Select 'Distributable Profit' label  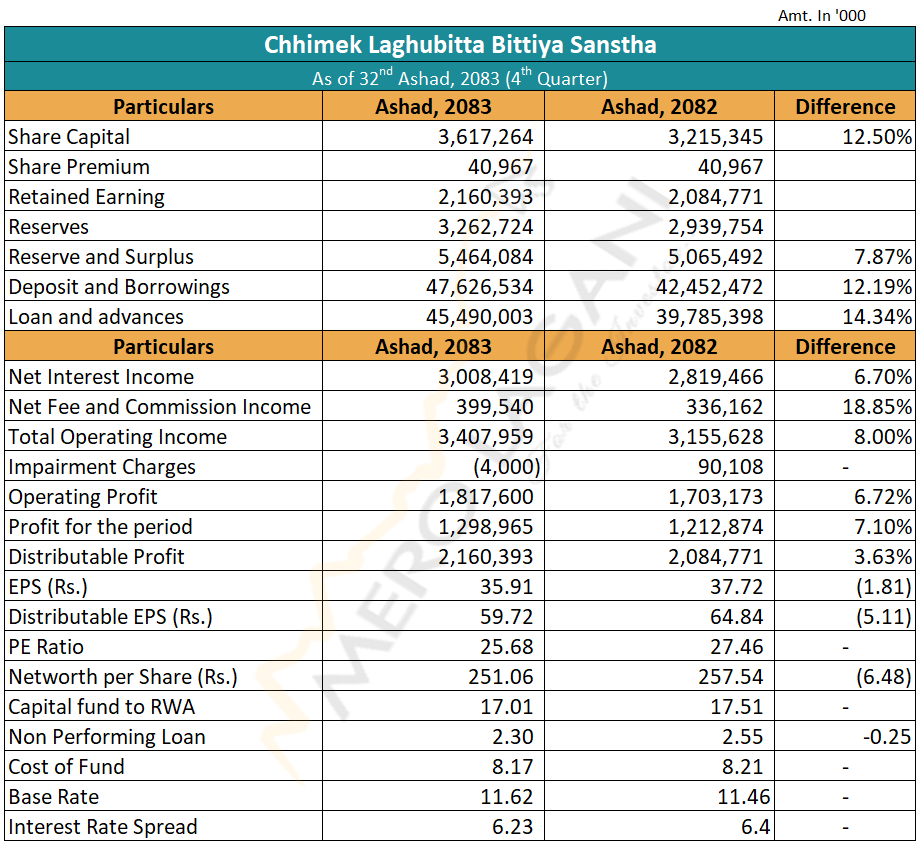(96, 556)
